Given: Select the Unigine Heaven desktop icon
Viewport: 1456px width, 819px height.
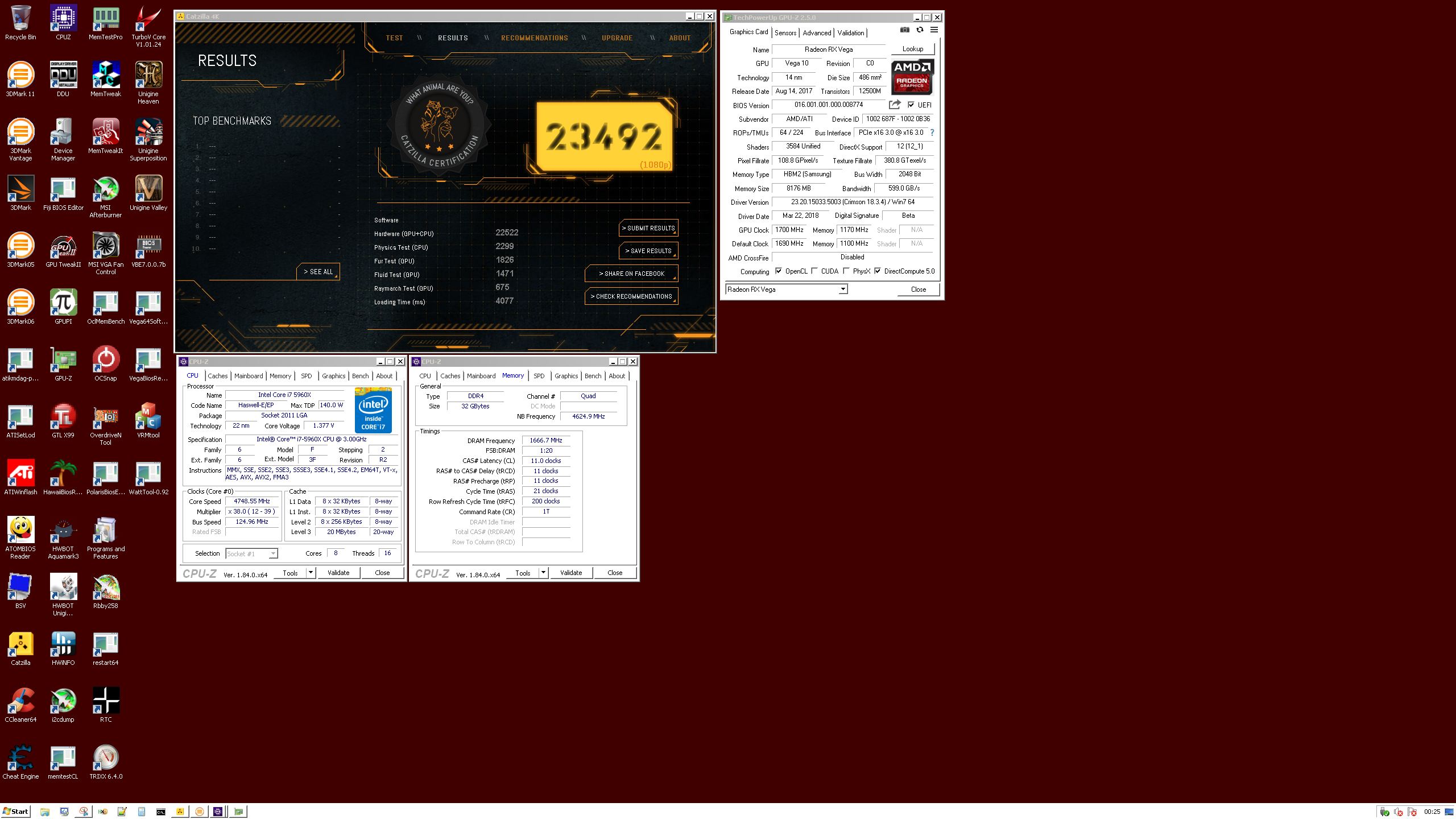Looking at the screenshot, I should 148,84.
